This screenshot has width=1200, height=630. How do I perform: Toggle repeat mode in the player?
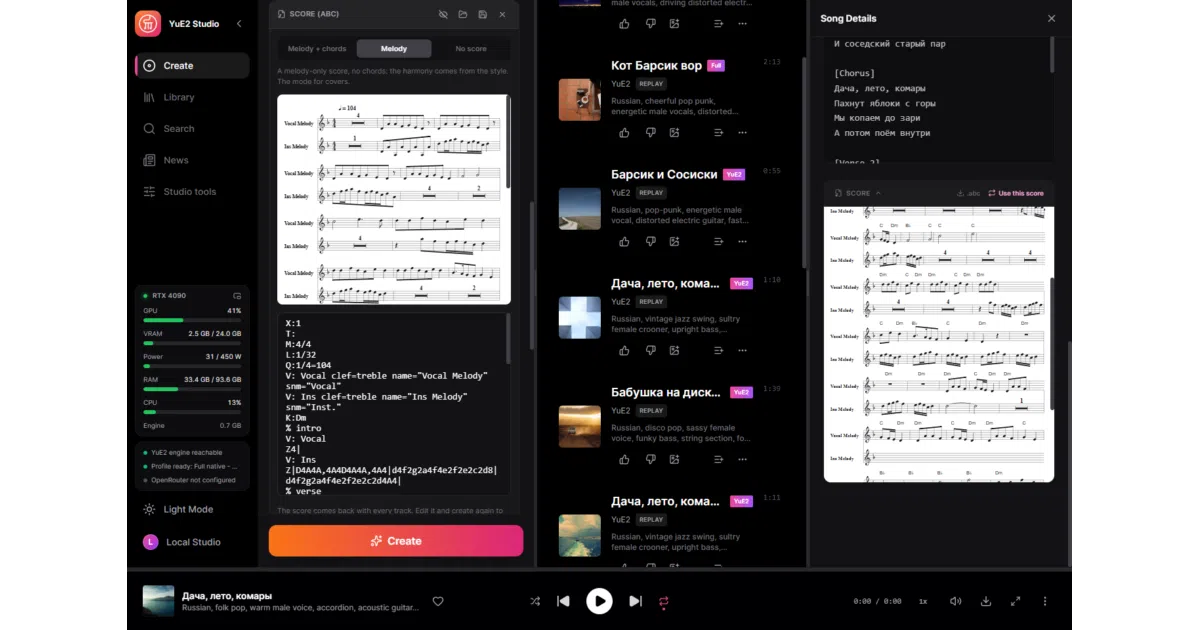663,601
